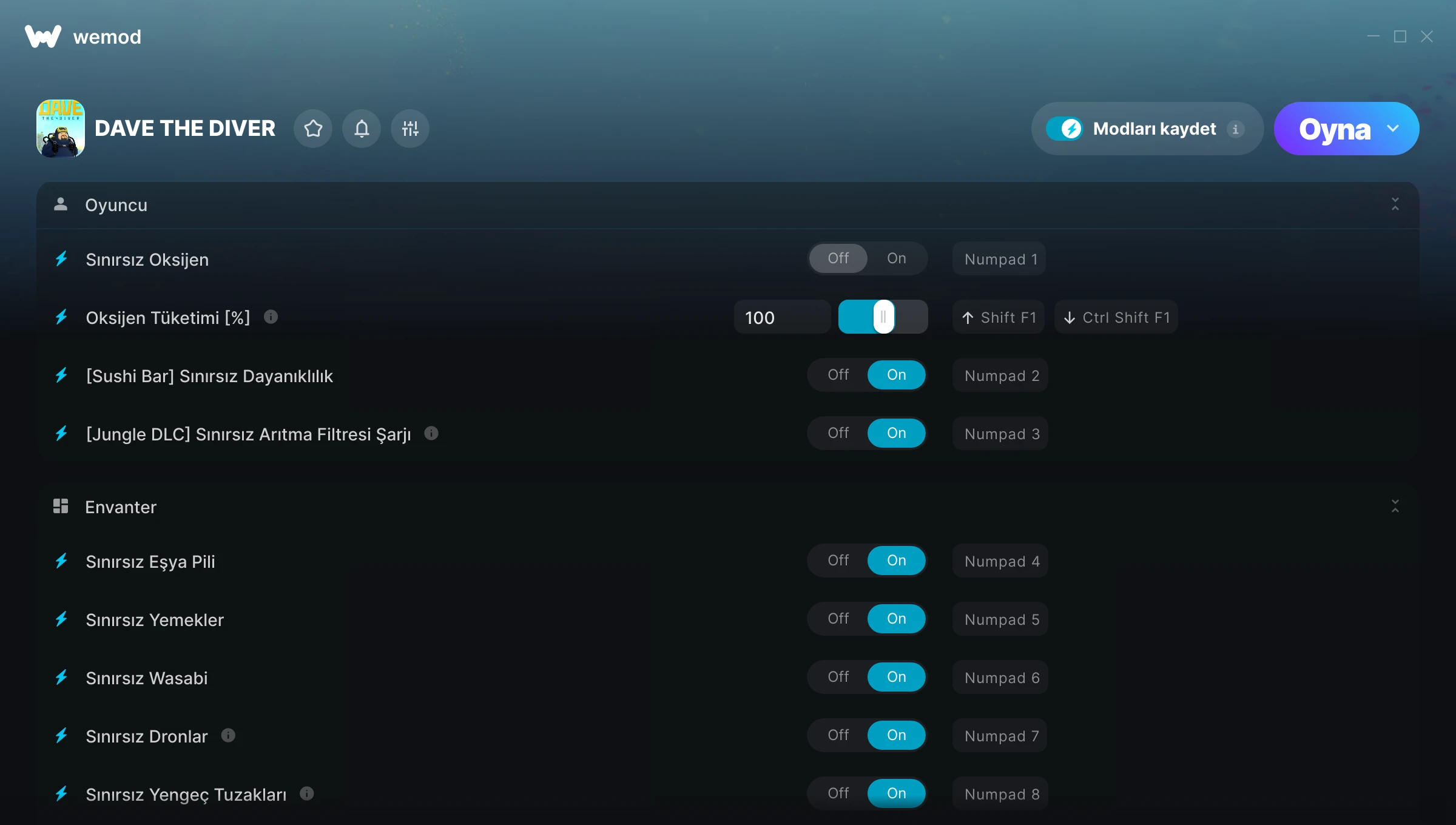Maximize the WeMod window
Screen dimensions: 1456x825
pyautogui.click(x=1400, y=36)
